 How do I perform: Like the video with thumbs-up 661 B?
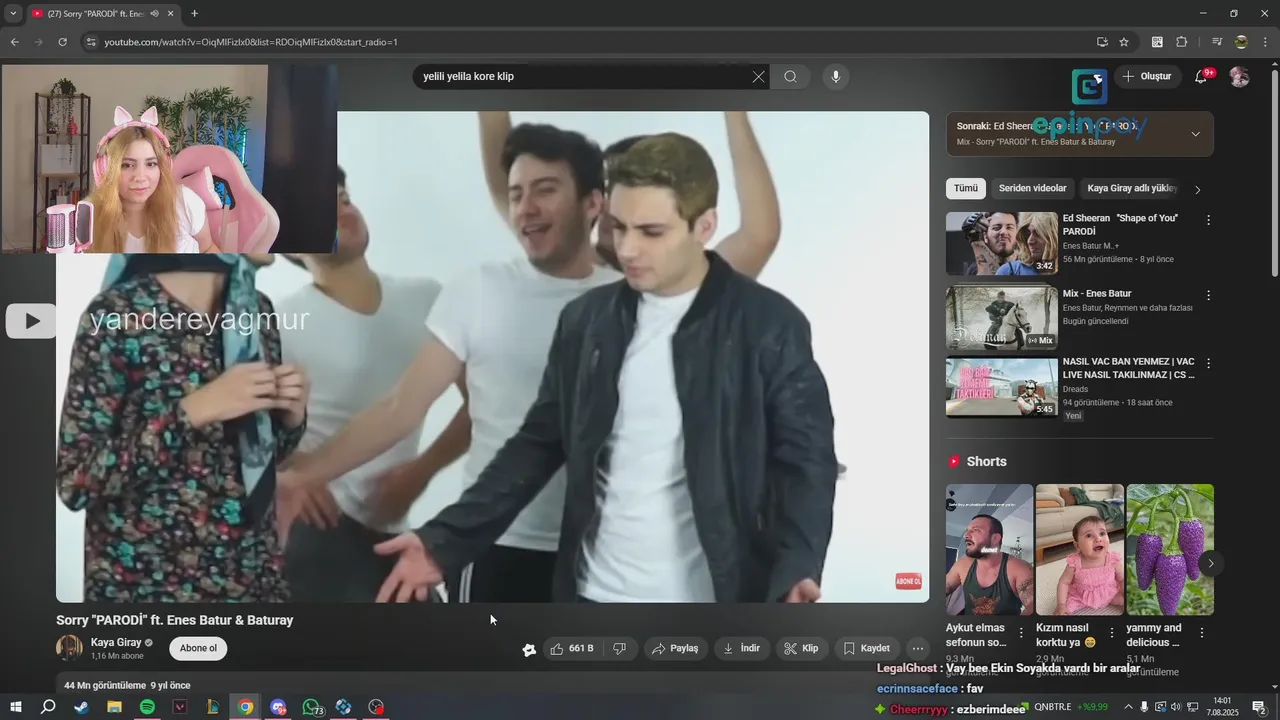[x=571, y=649]
